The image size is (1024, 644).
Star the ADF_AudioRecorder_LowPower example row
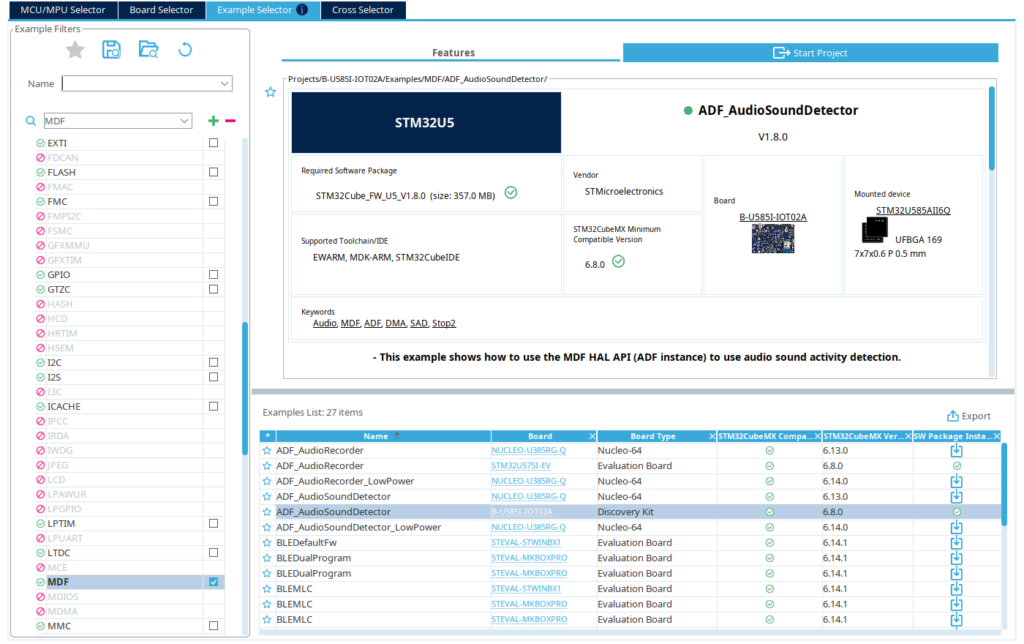point(267,481)
